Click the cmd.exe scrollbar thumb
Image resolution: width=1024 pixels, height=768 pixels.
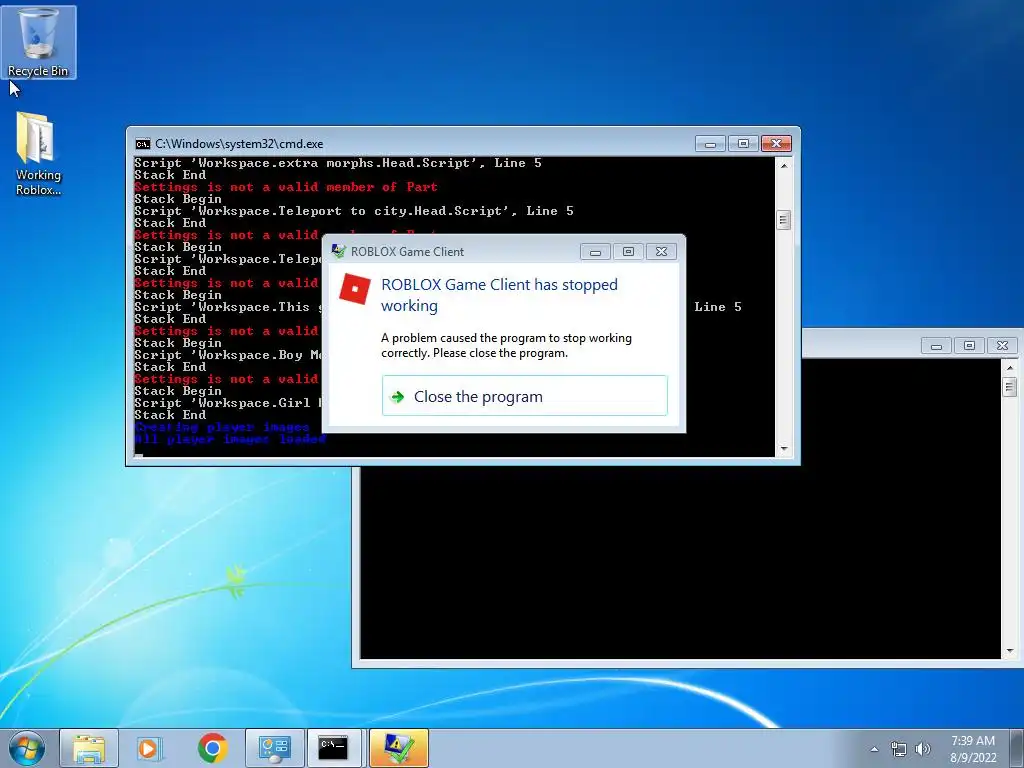point(784,220)
